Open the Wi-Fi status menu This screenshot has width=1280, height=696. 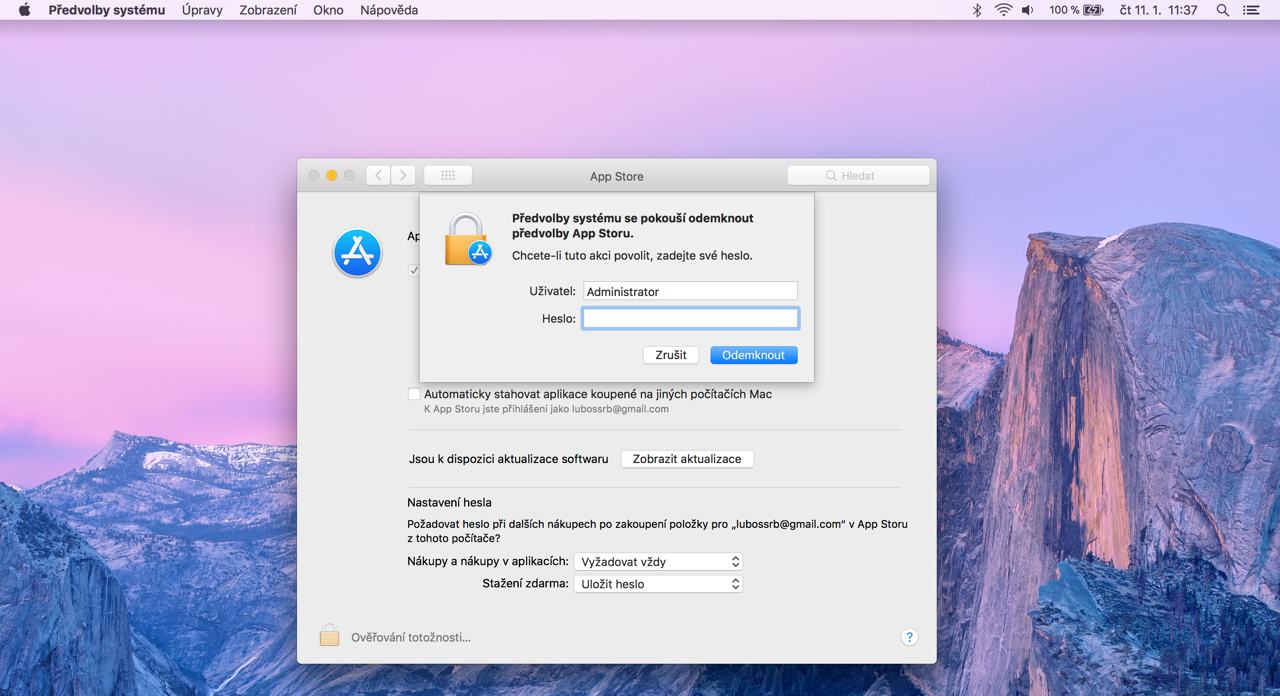click(x=1003, y=10)
